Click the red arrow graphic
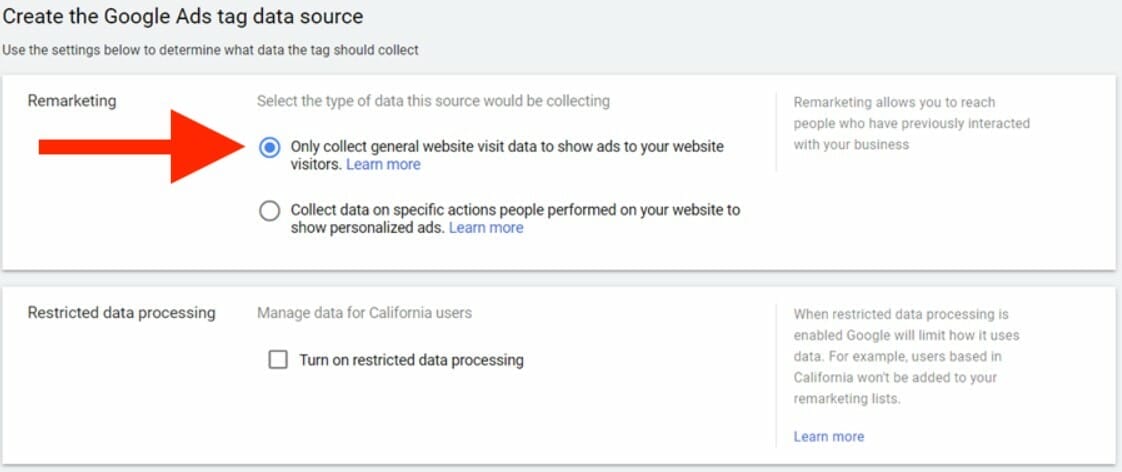1122x472 pixels. pos(142,147)
